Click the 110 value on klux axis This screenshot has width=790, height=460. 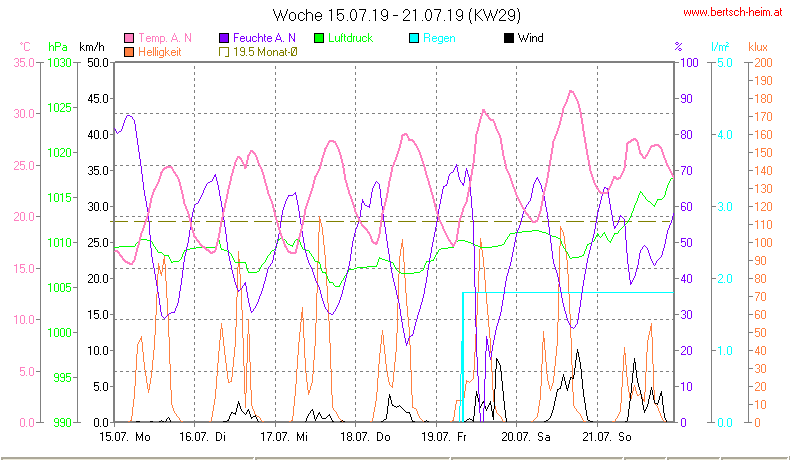click(x=763, y=225)
